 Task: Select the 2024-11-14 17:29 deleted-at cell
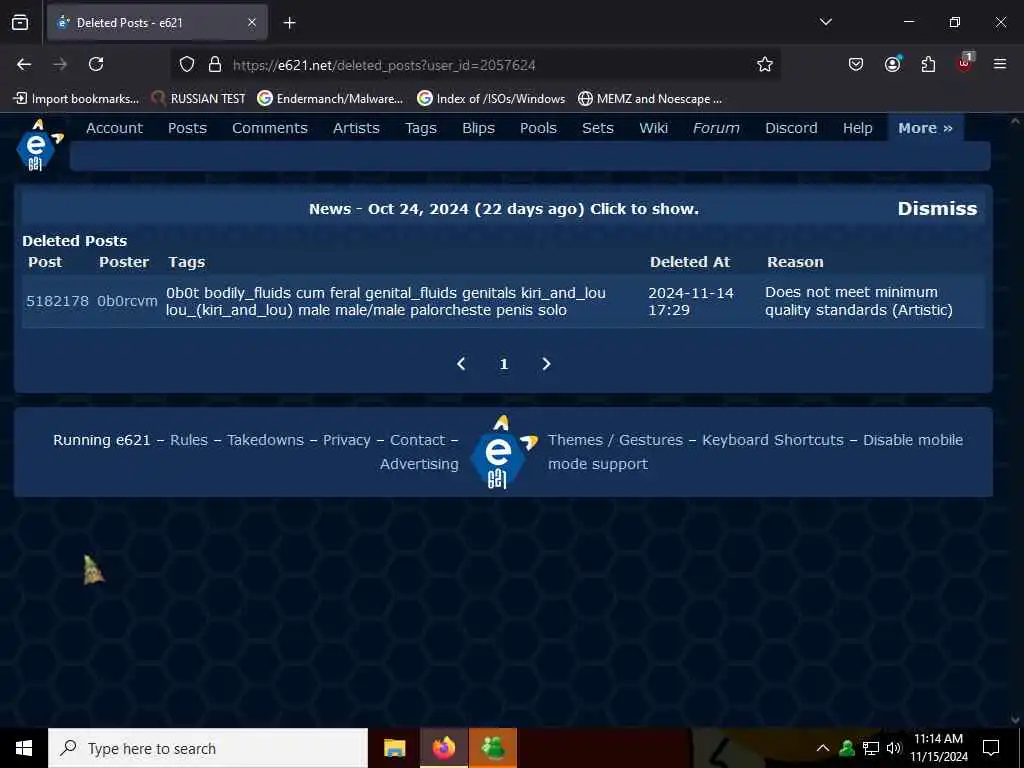pyautogui.click(x=691, y=301)
